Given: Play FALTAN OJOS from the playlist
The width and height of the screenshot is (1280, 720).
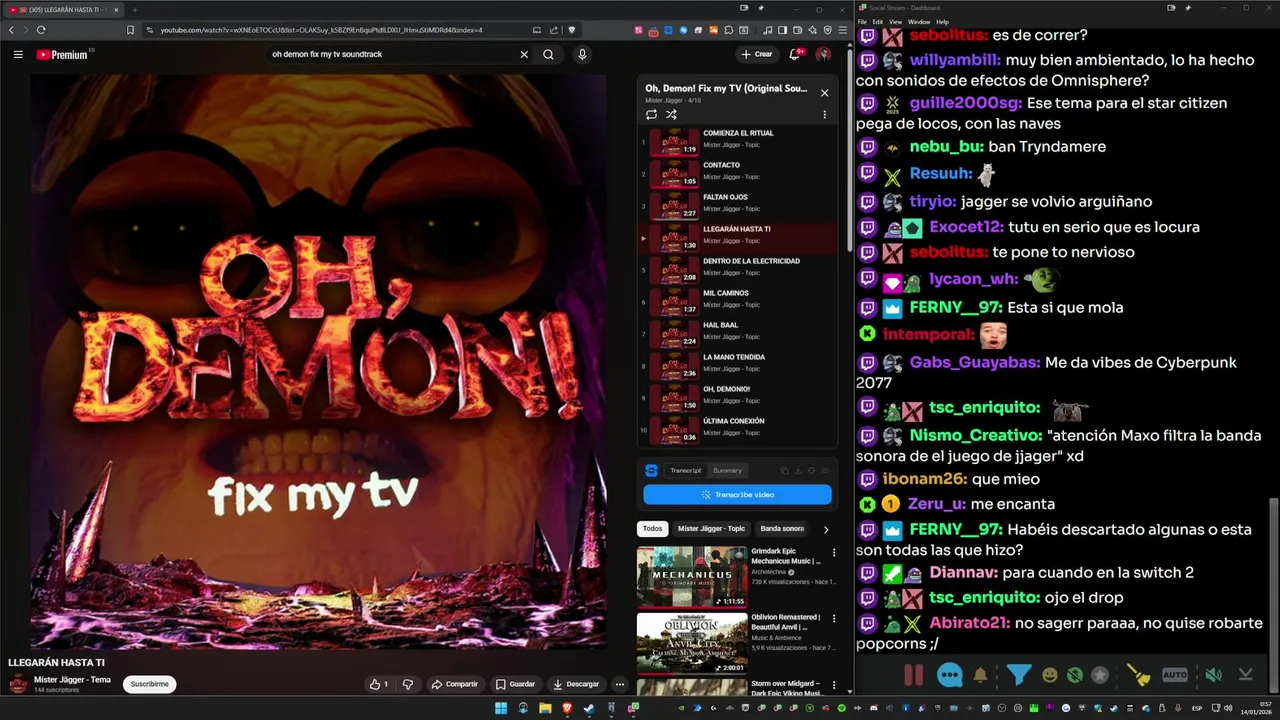Looking at the screenshot, I should coord(738,206).
